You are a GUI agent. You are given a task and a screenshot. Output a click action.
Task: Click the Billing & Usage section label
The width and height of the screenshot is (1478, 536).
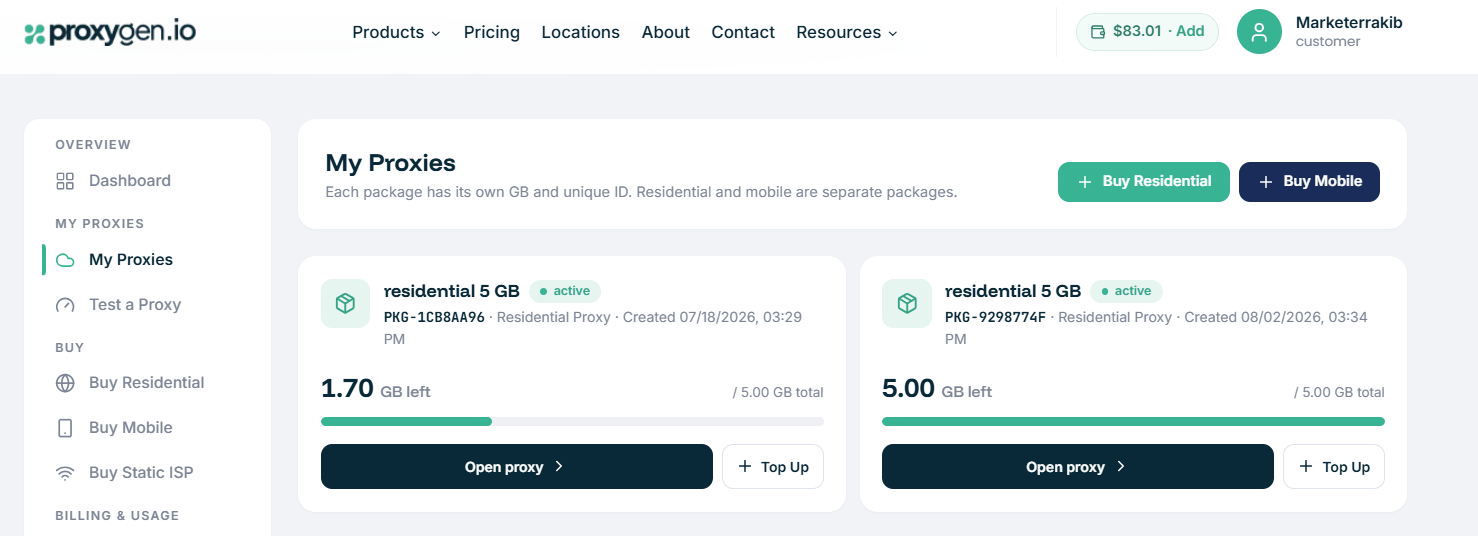[x=117, y=516]
